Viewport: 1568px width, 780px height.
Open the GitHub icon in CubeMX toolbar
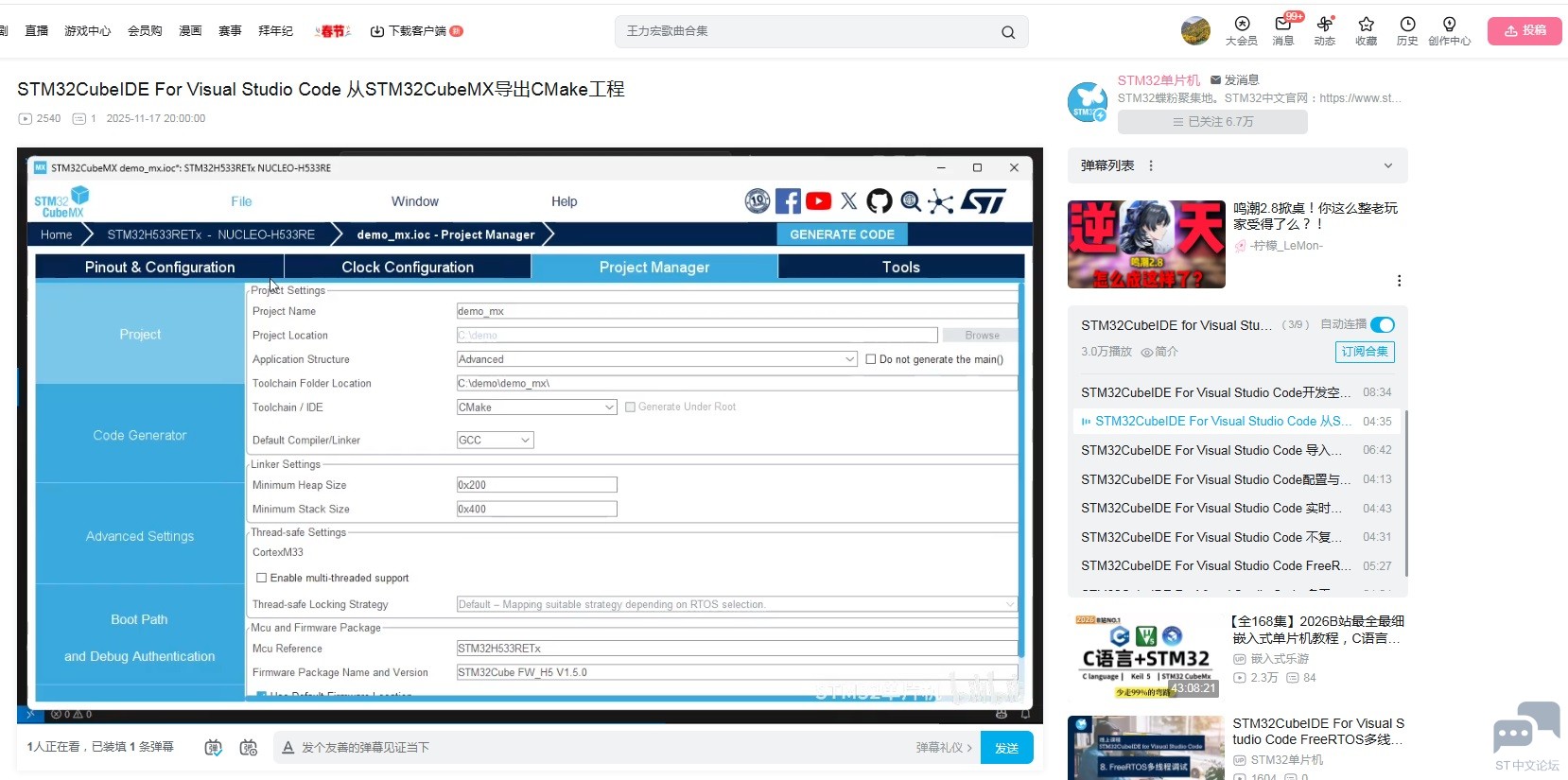(880, 200)
